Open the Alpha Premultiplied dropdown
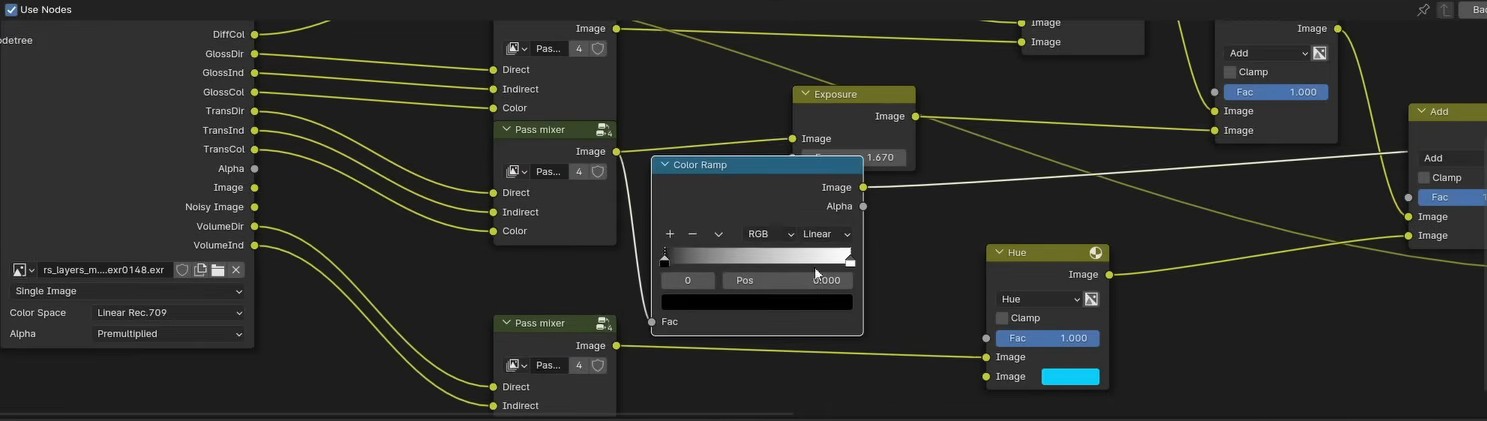The image size is (1487, 421). [x=168, y=334]
